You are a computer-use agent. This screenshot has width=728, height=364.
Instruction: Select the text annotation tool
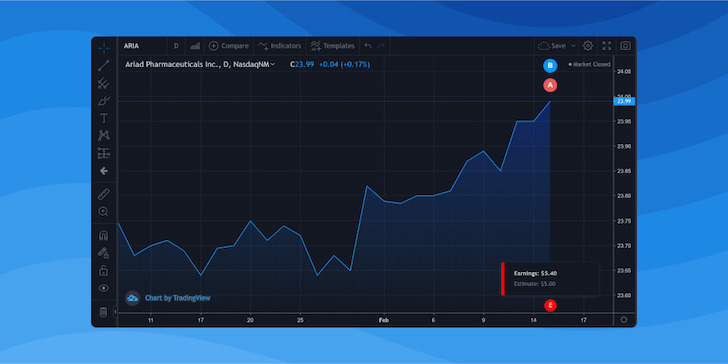[x=104, y=118]
